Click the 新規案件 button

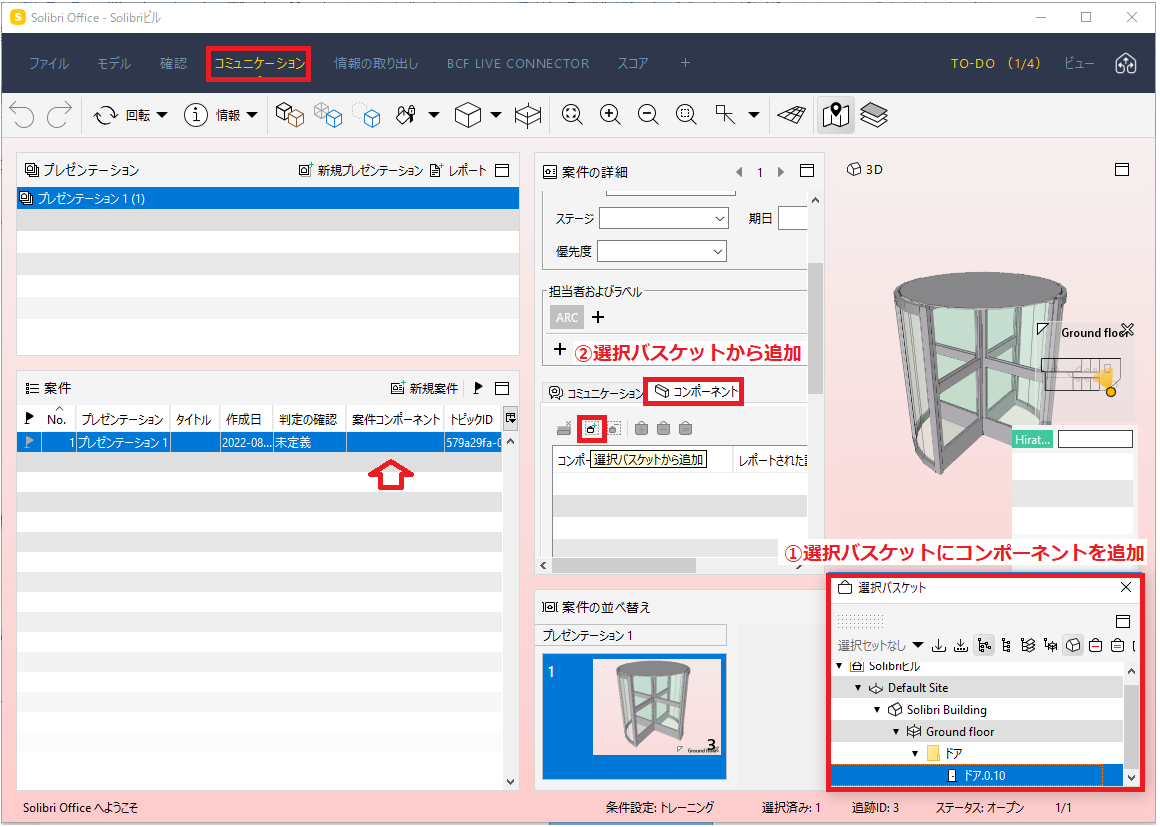point(425,388)
